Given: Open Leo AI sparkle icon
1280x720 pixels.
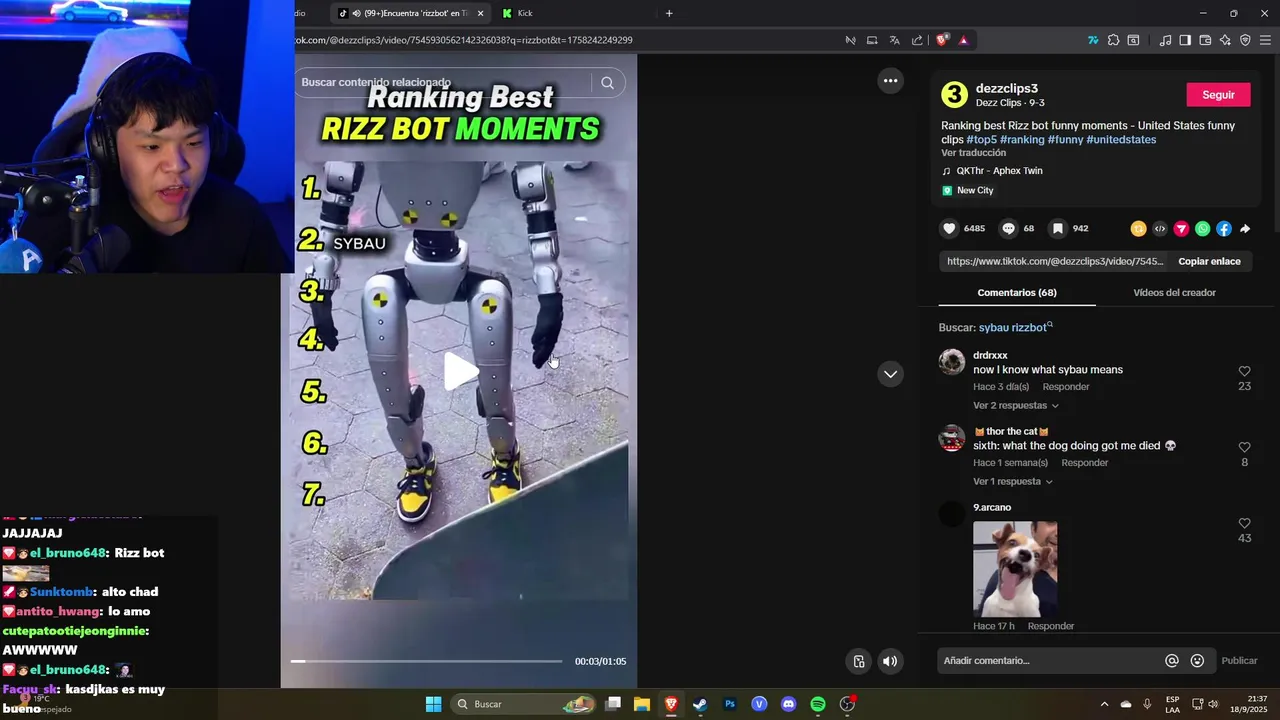Looking at the screenshot, I should click(x=1225, y=40).
